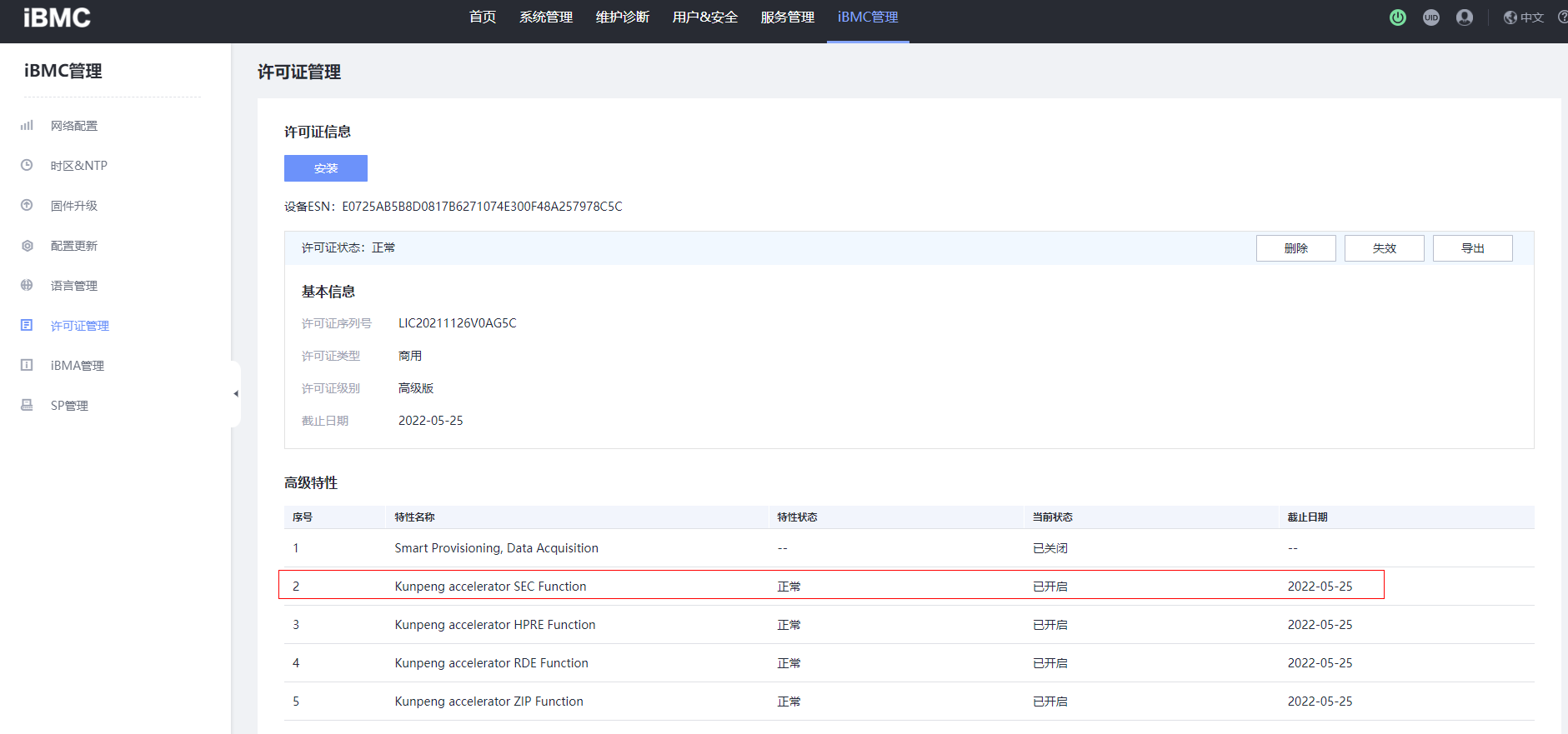Click the 许可证状态: 正常 label
The height and width of the screenshot is (734, 1568).
tap(348, 248)
